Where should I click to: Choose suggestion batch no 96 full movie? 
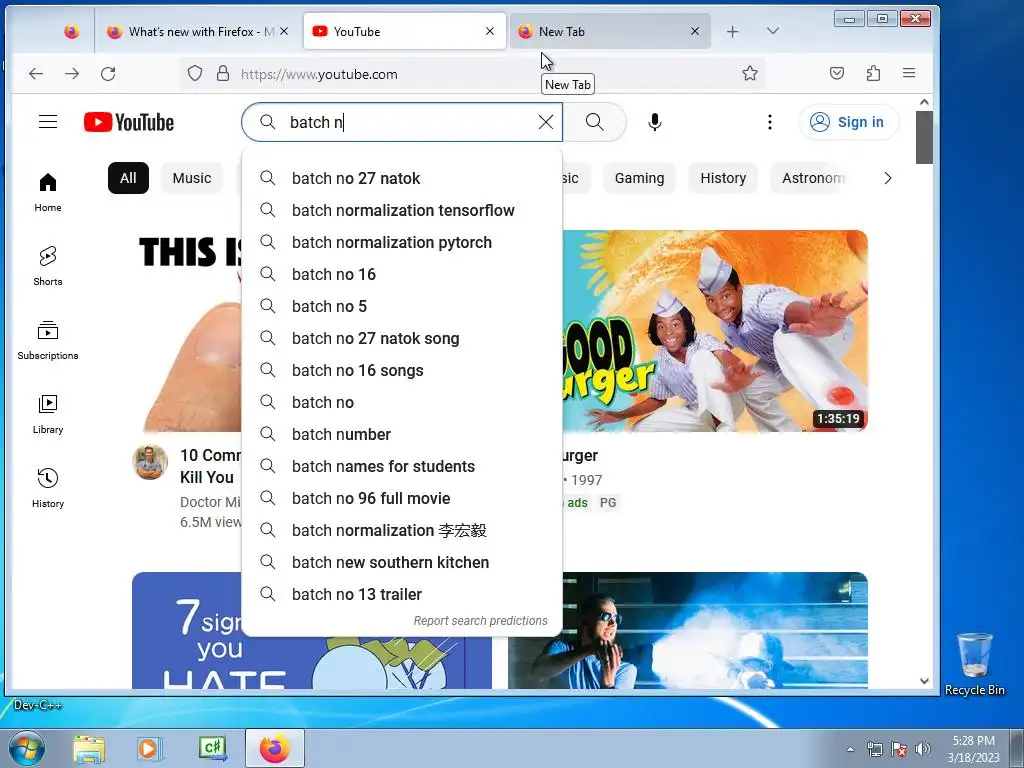(402, 498)
